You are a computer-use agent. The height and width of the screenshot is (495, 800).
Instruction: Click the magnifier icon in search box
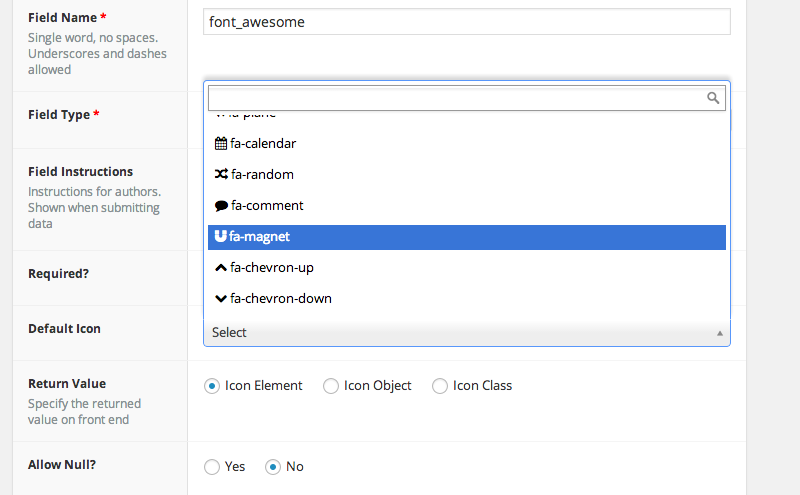pos(713,98)
